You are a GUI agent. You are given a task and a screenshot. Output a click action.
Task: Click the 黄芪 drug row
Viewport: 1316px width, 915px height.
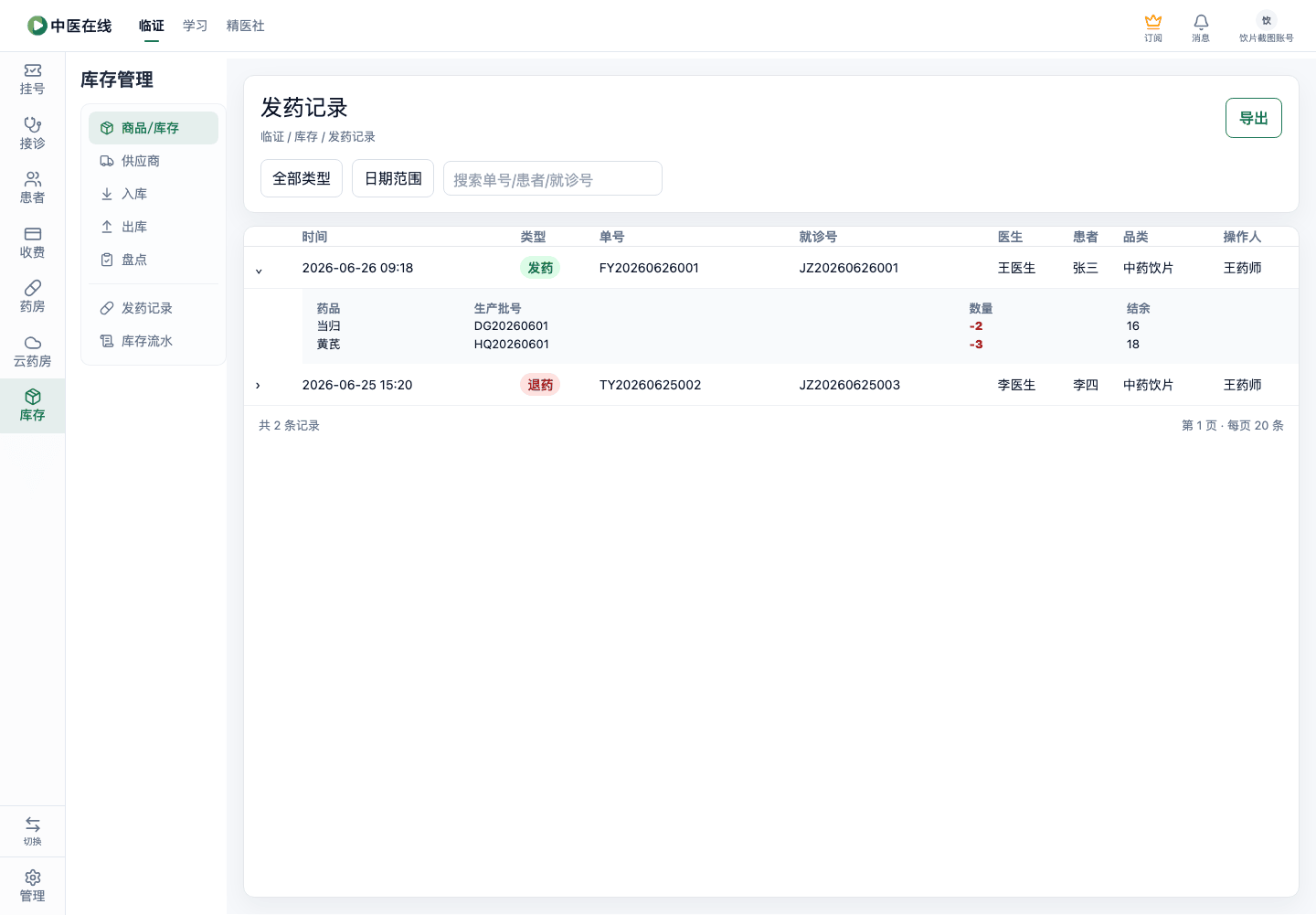(x=801, y=345)
